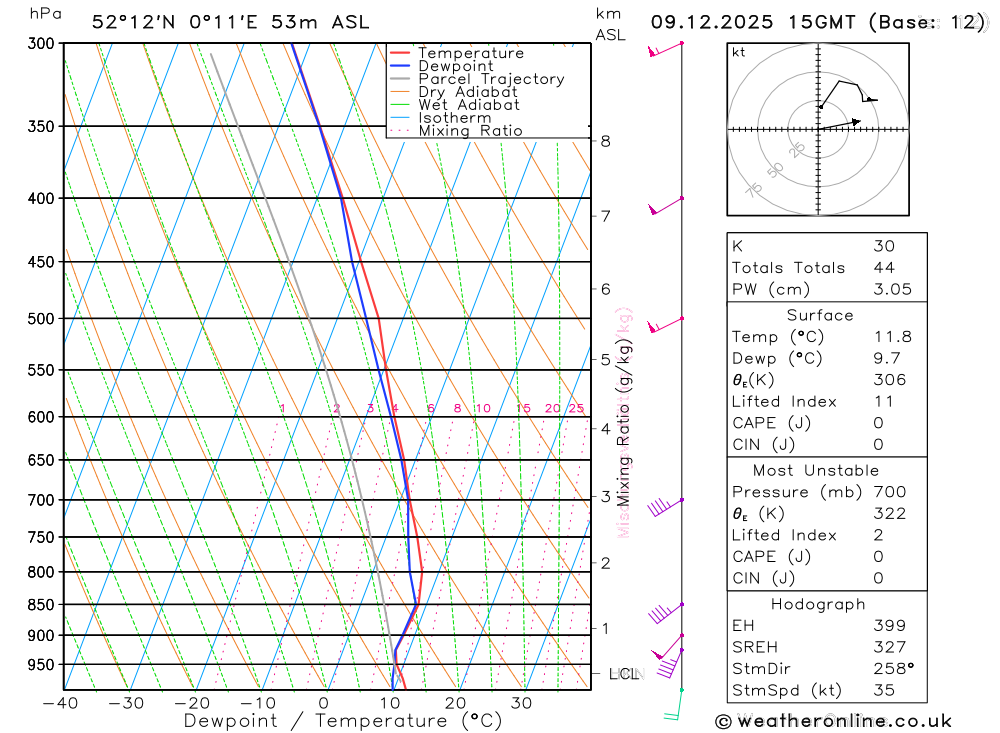Click the Most Unstable theta-E value 322
The height and width of the screenshot is (733, 1000).
pyautogui.click(x=890, y=514)
